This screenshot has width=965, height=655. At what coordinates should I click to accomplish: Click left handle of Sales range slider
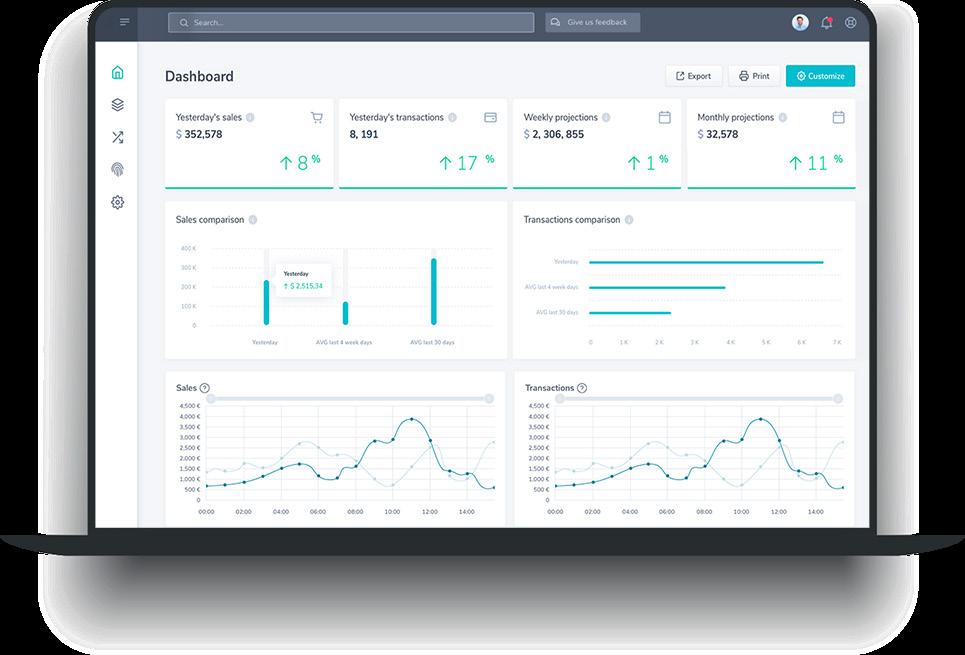[210, 399]
